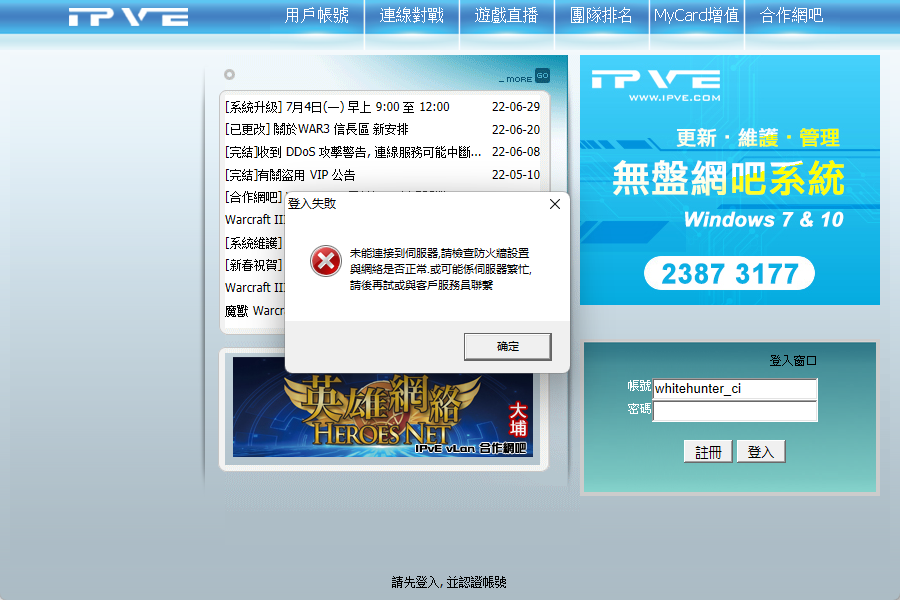Open the 團隊排名 menu
The width and height of the screenshot is (900, 600).
point(601,16)
